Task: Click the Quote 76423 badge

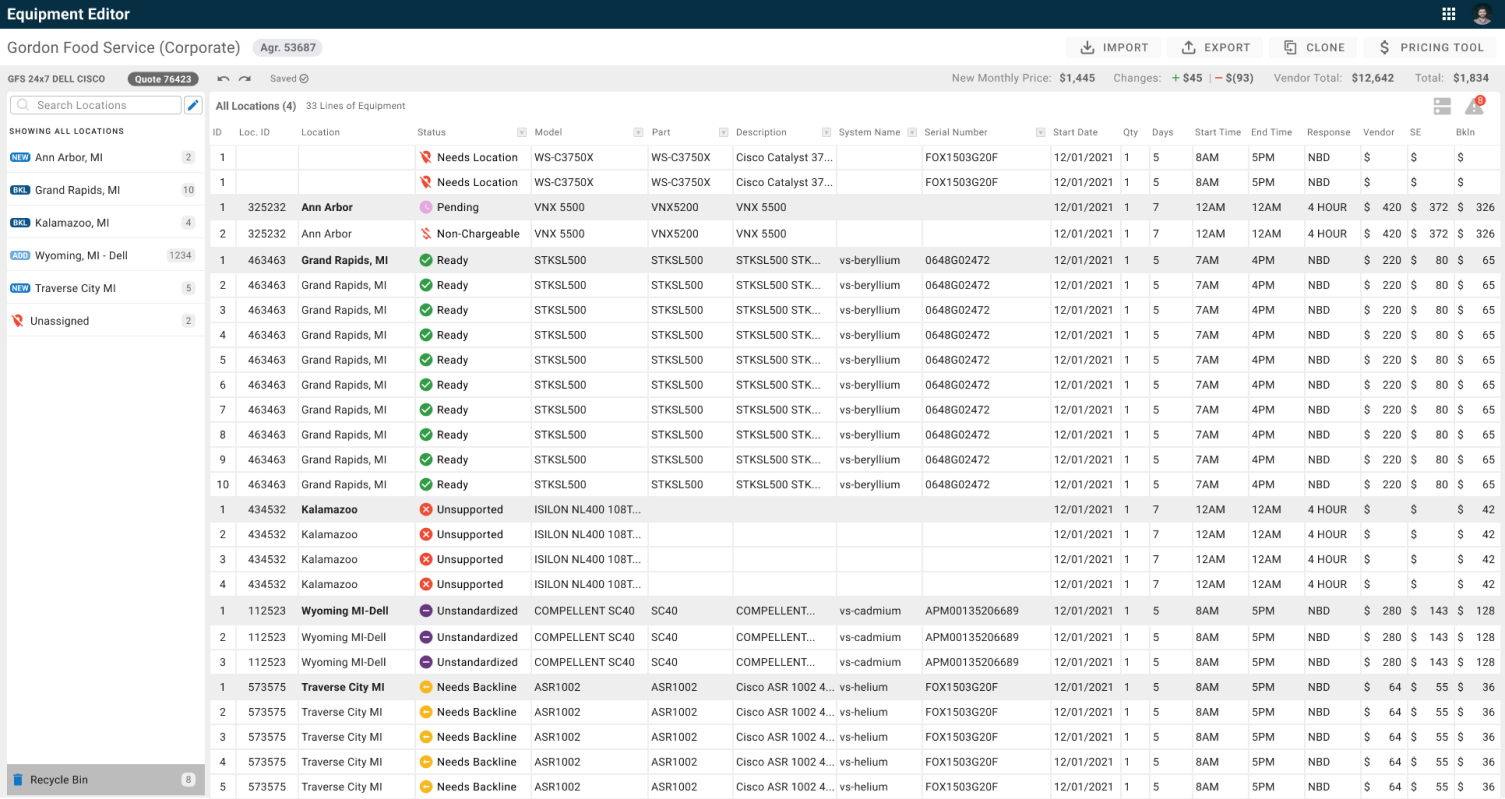Action: click(163, 79)
